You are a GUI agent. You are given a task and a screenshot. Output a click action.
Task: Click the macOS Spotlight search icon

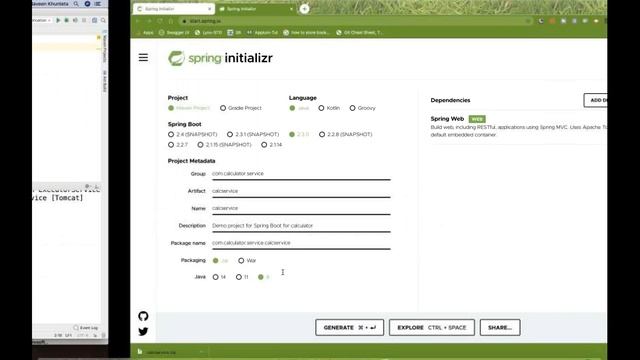[76, 4]
